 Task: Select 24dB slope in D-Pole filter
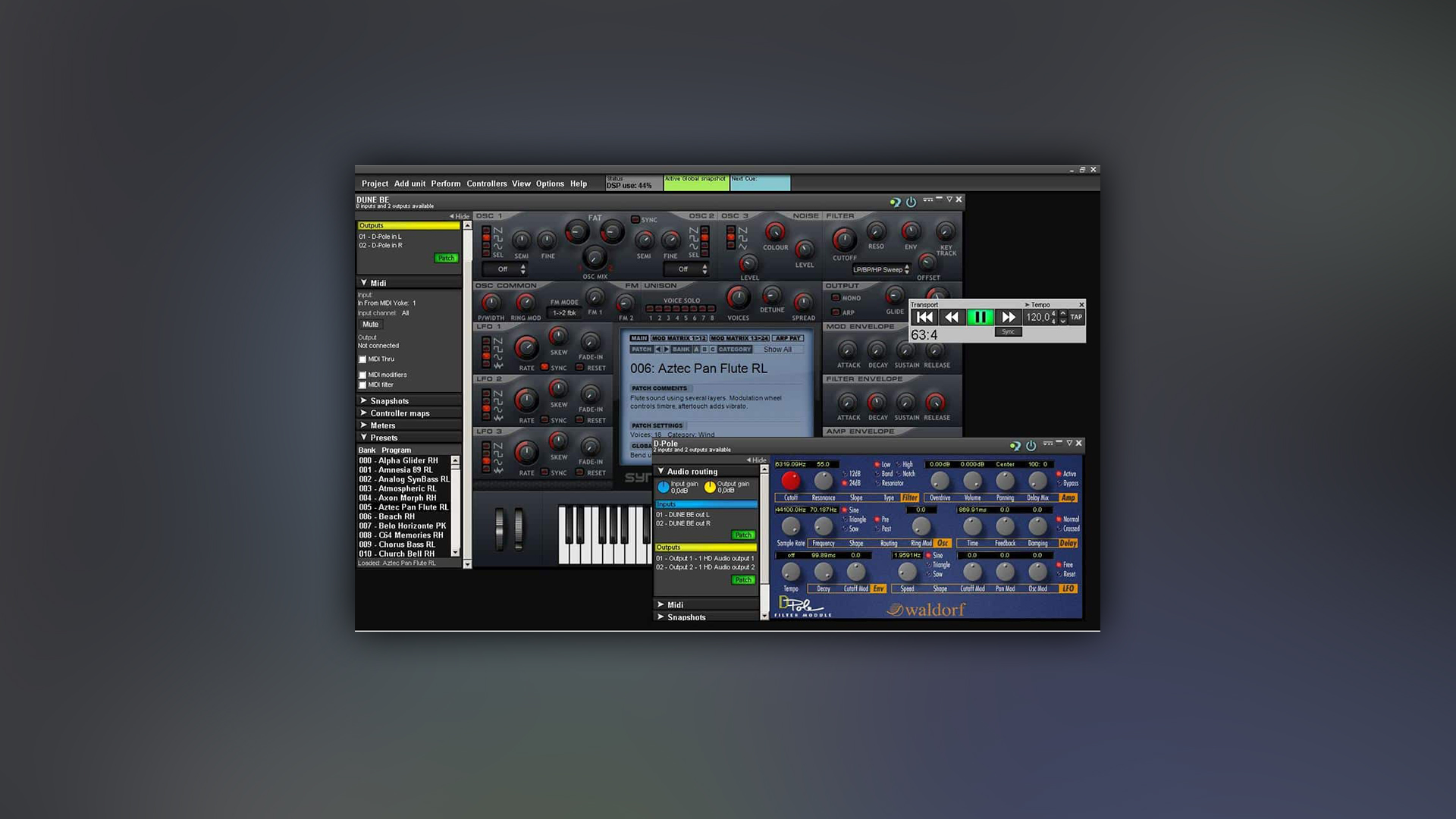point(845,482)
